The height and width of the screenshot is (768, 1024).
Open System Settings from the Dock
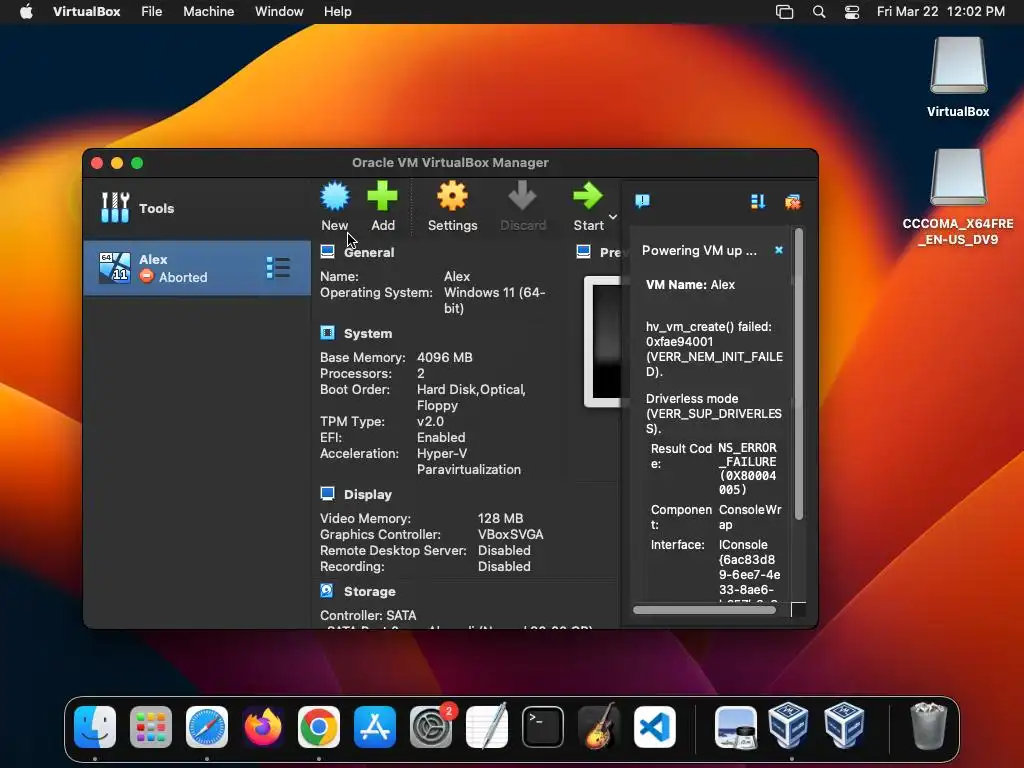[431, 726]
